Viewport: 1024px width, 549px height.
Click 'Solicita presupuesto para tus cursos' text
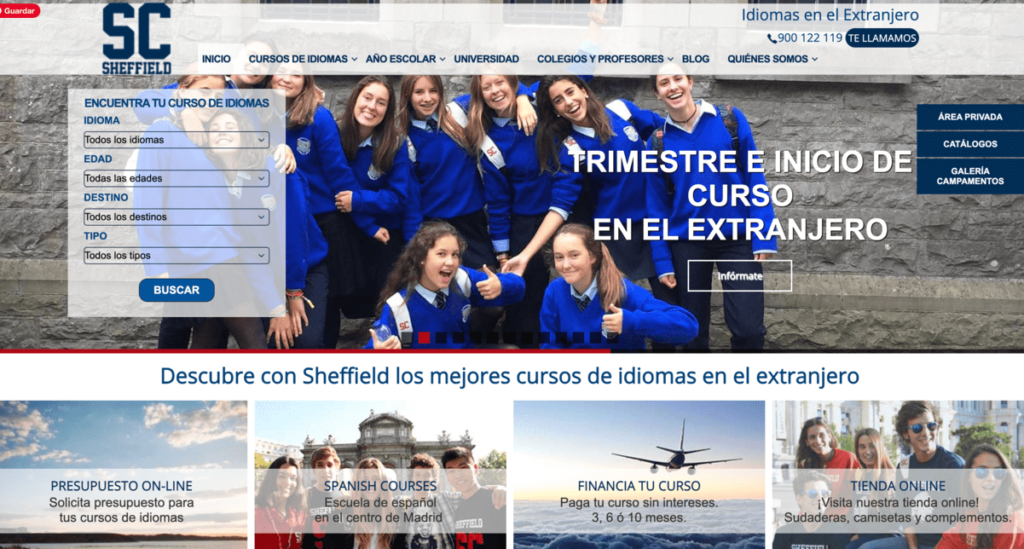[x=121, y=510]
